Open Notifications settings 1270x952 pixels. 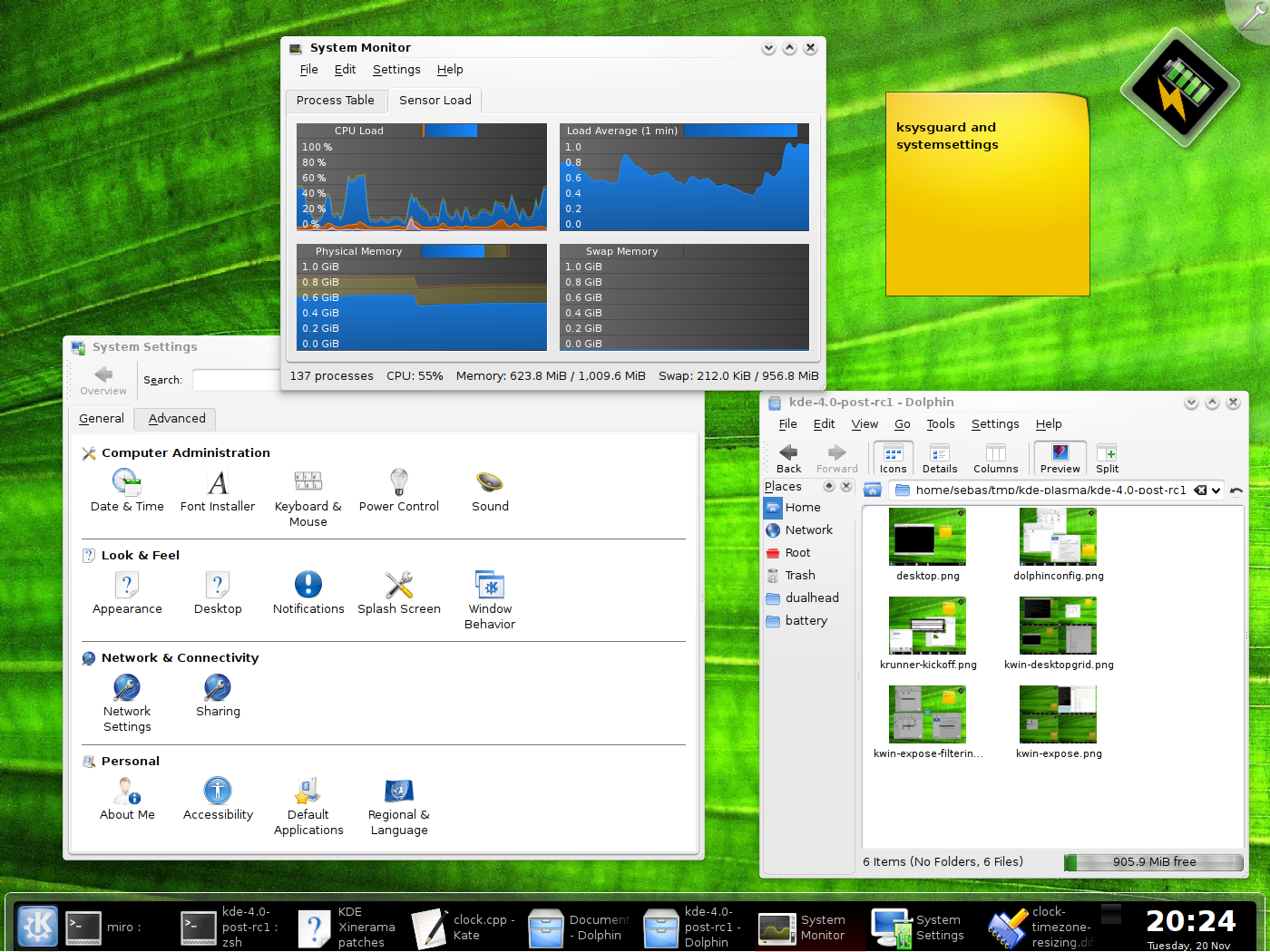pyautogui.click(x=308, y=593)
